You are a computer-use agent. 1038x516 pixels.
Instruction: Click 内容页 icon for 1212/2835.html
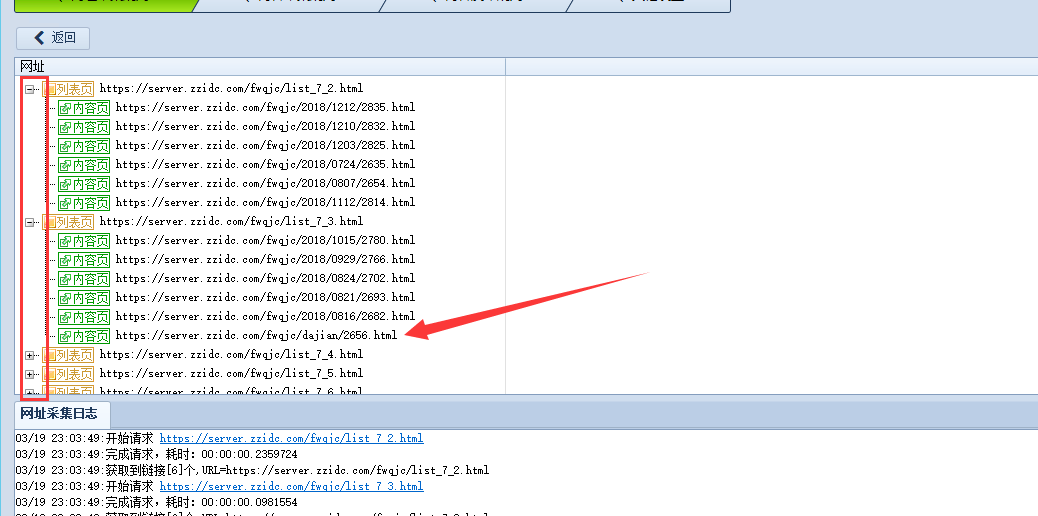point(83,108)
